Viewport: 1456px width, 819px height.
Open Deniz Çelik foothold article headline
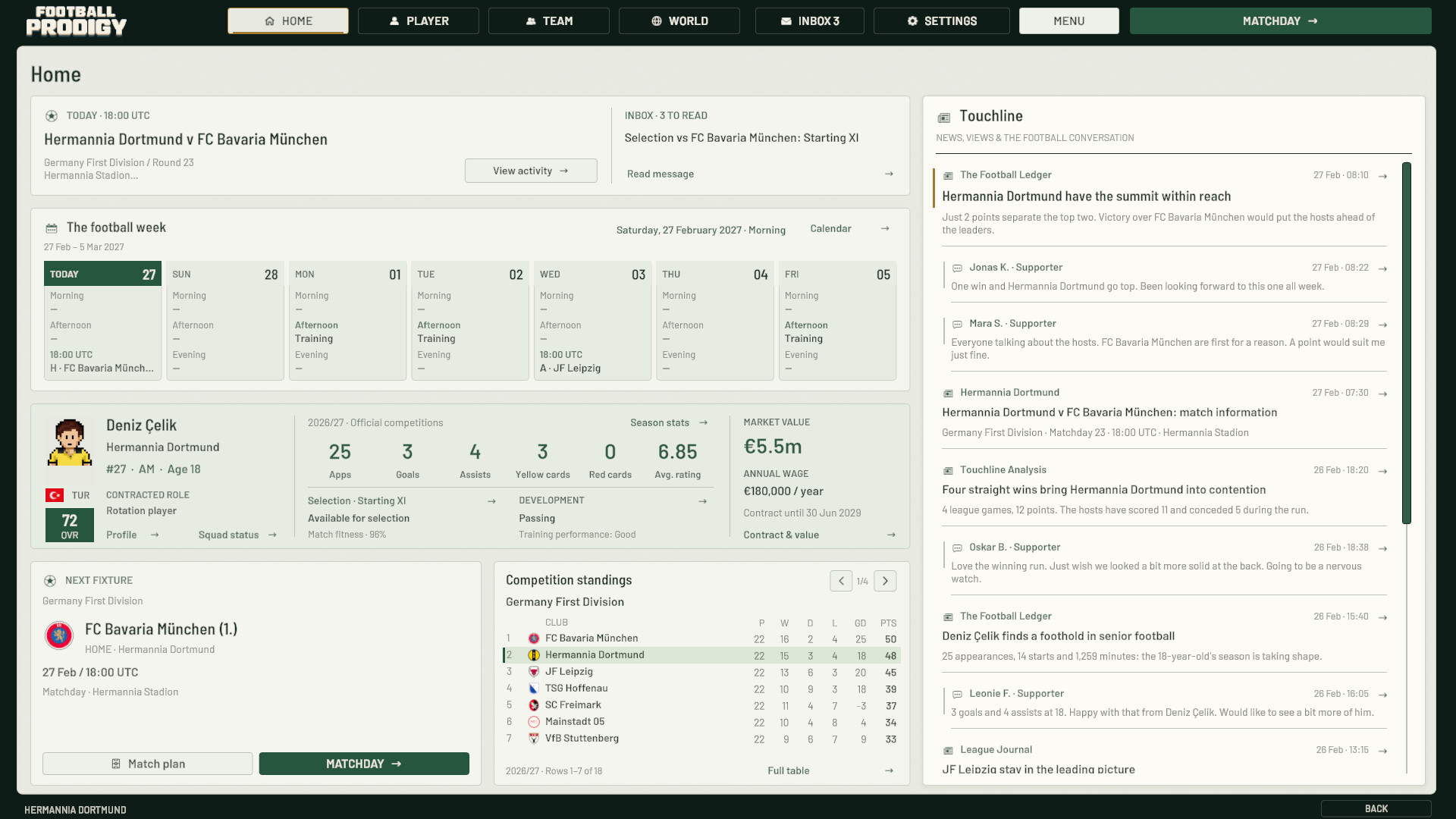coord(1058,636)
